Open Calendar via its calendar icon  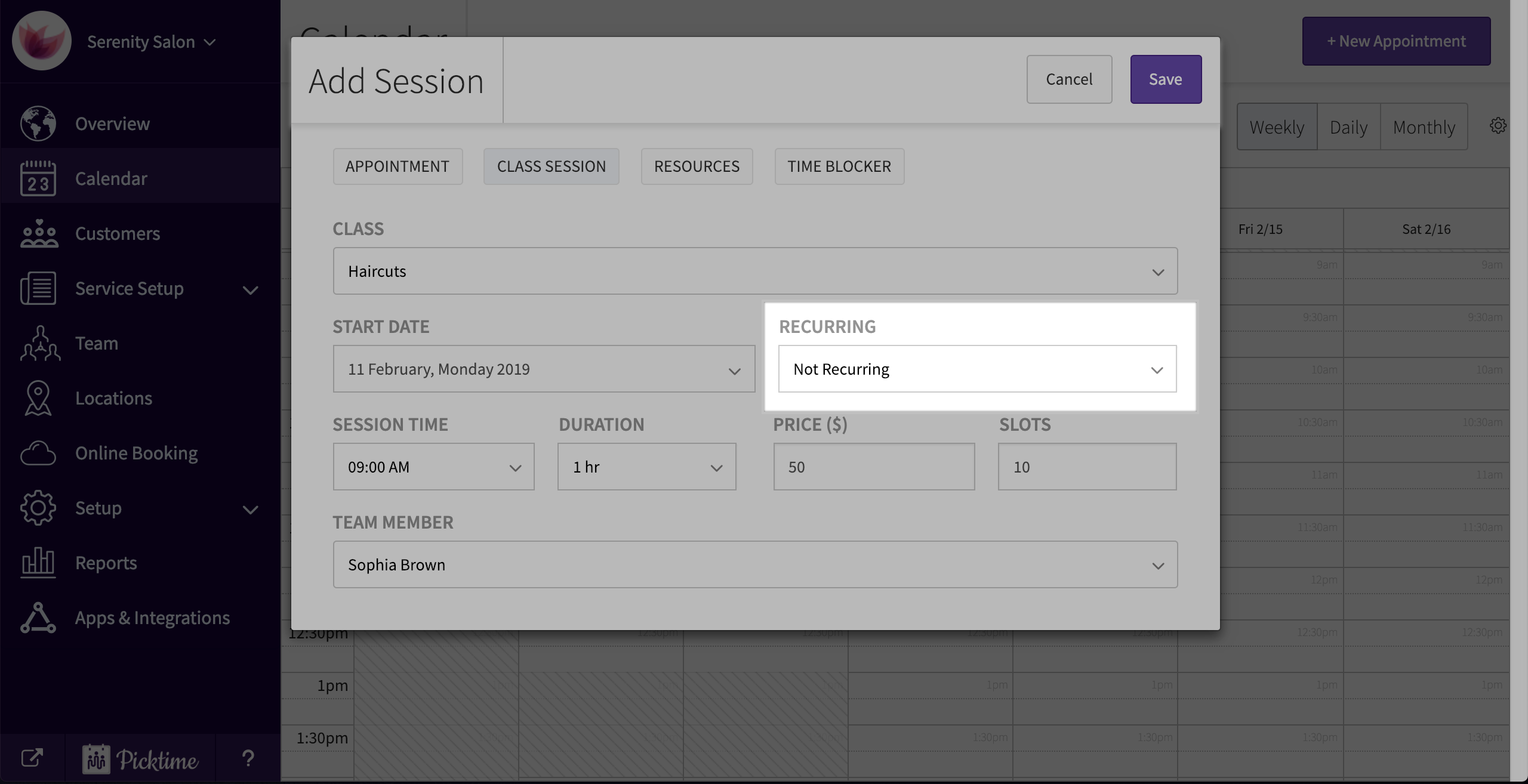[x=38, y=178]
